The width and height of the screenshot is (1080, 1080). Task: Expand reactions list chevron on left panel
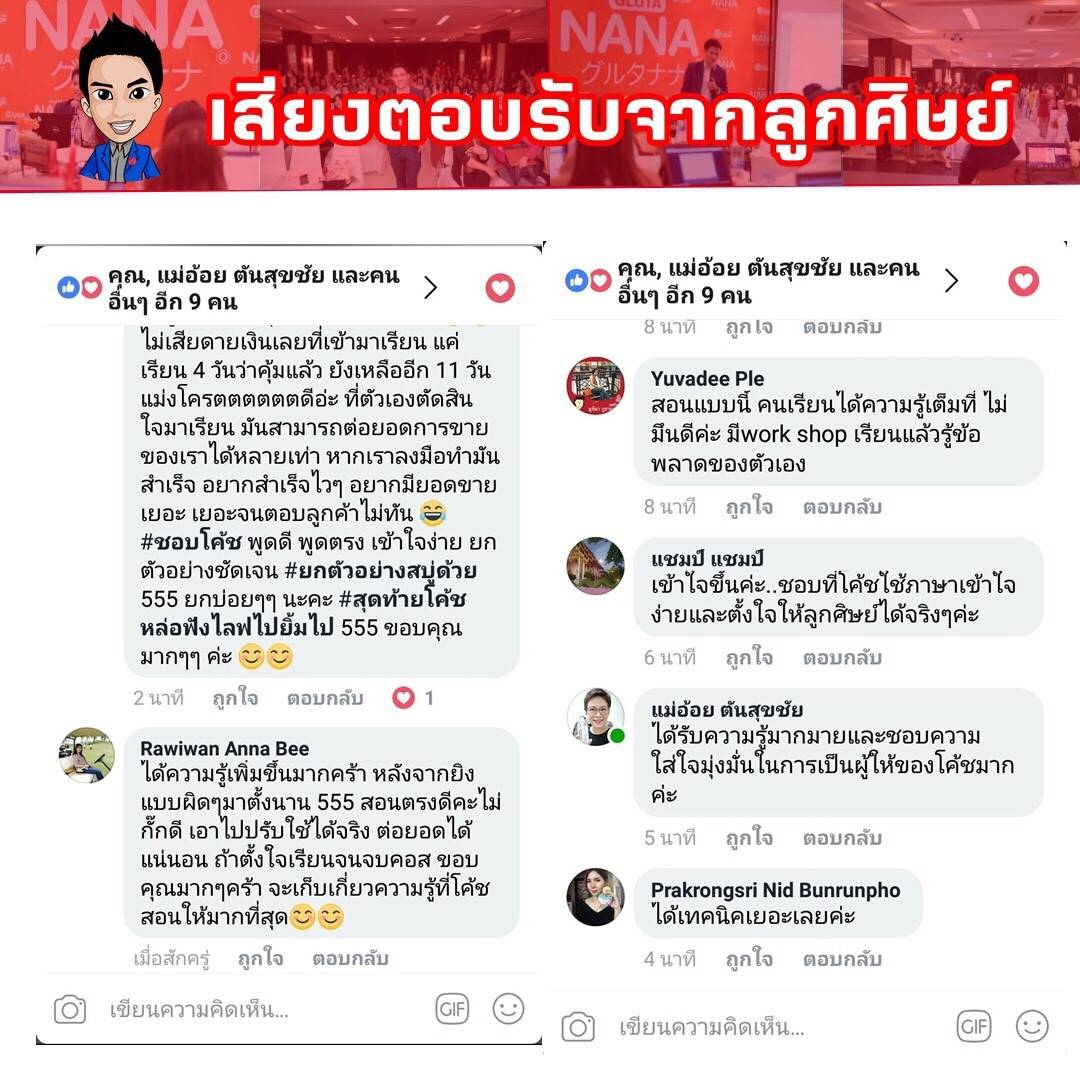pos(430,287)
